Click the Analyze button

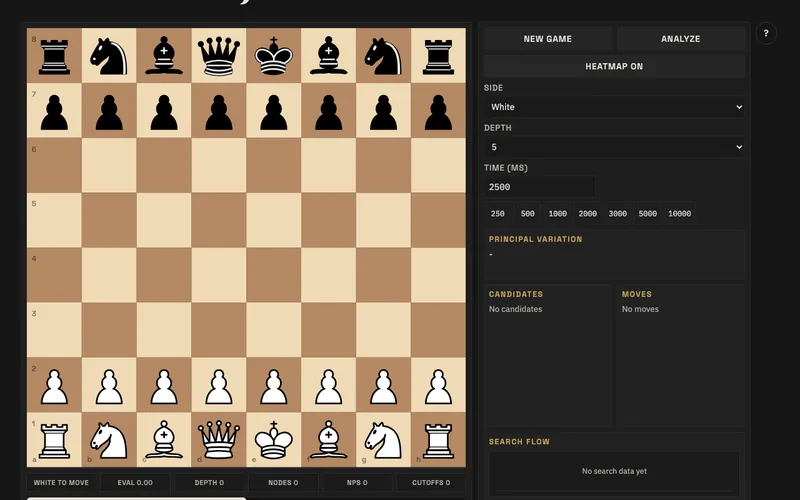click(x=681, y=39)
